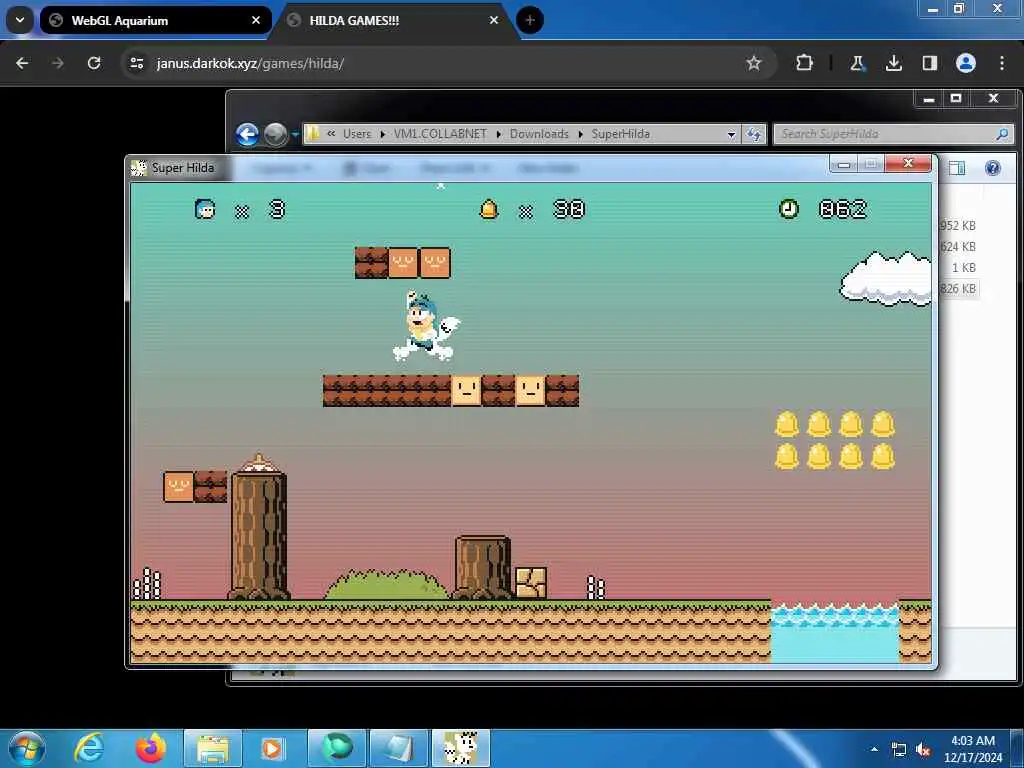Go forward in browser history

(x=57, y=63)
